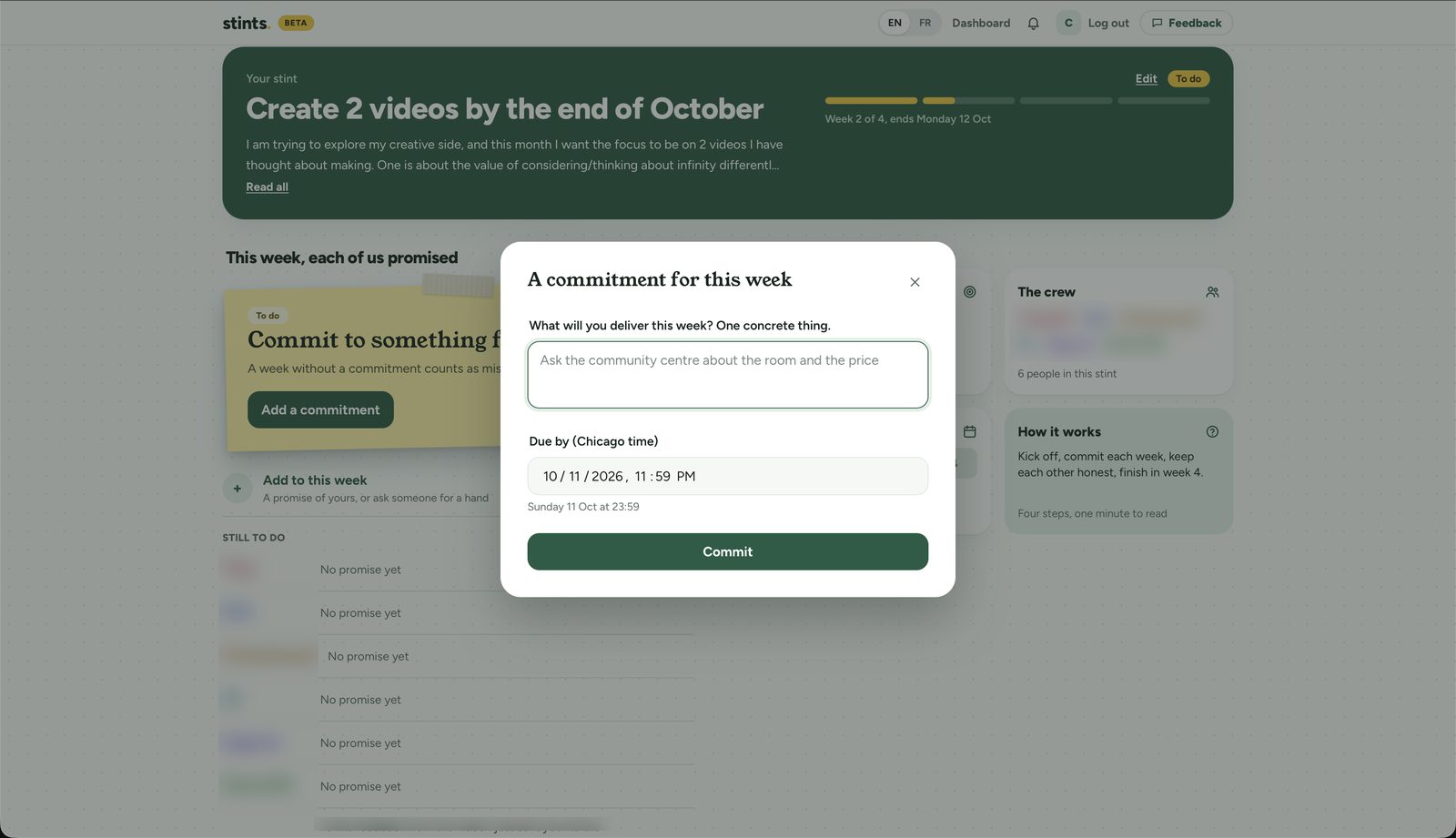Click the BETA badge
The height and width of the screenshot is (838, 1456).
click(296, 23)
